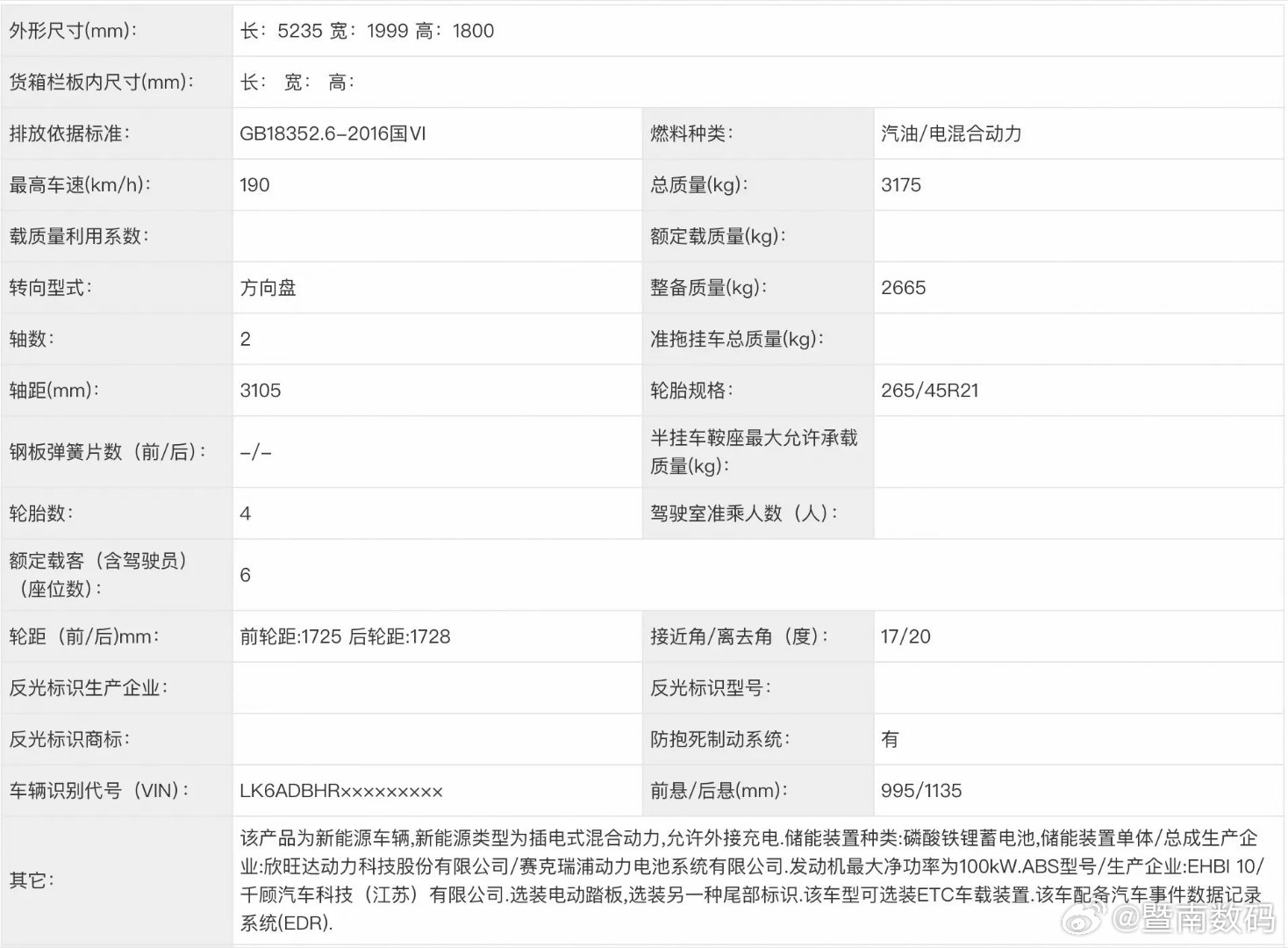Click the 反光标识型号 label
The width and height of the screenshot is (1288, 948).
pyautogui.click(x=711, y=688)
